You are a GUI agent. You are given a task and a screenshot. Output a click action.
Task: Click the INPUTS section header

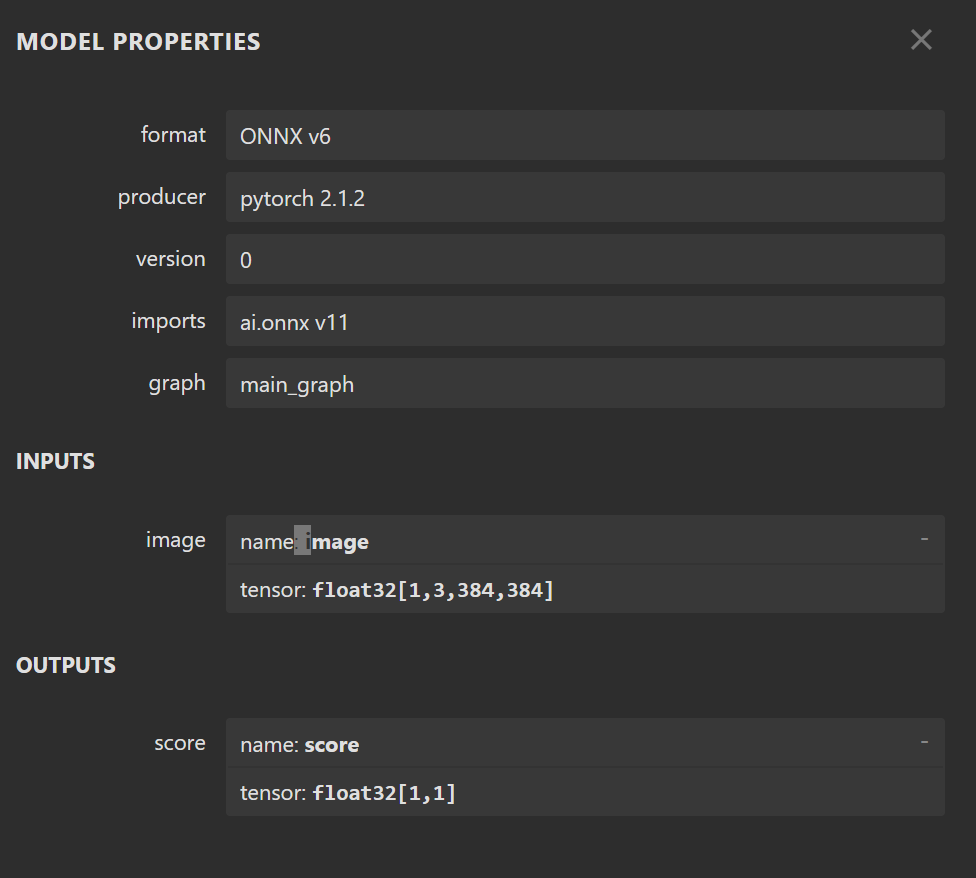tap(55, 461)
